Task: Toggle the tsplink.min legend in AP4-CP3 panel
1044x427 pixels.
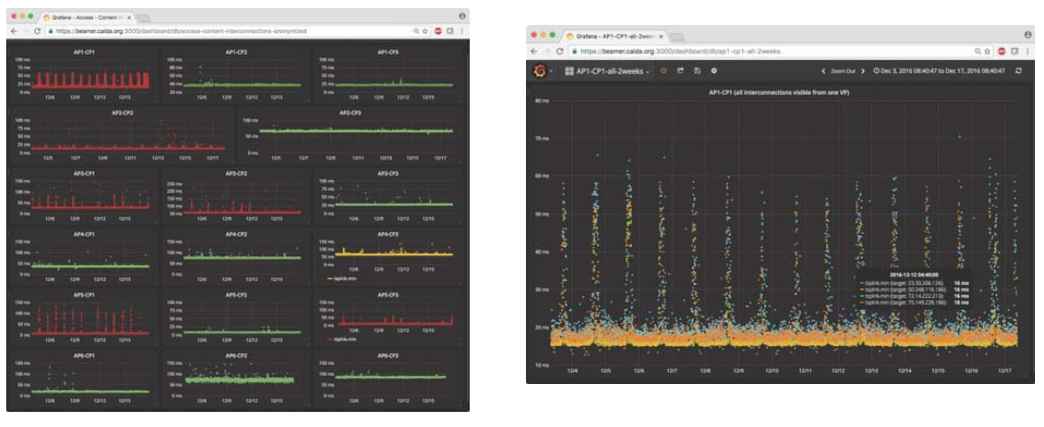Action: click(x=340, y=278)
